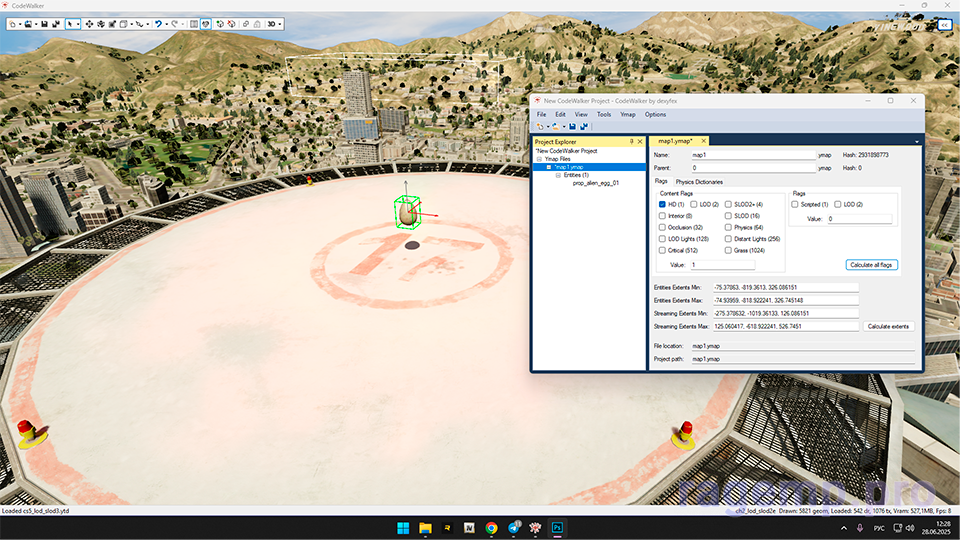Image resolution: width=960 pixels, height=540 pixels.
Task: Activate the Scale widget tool
Action: pyautogui.click(x=112, y=24)
